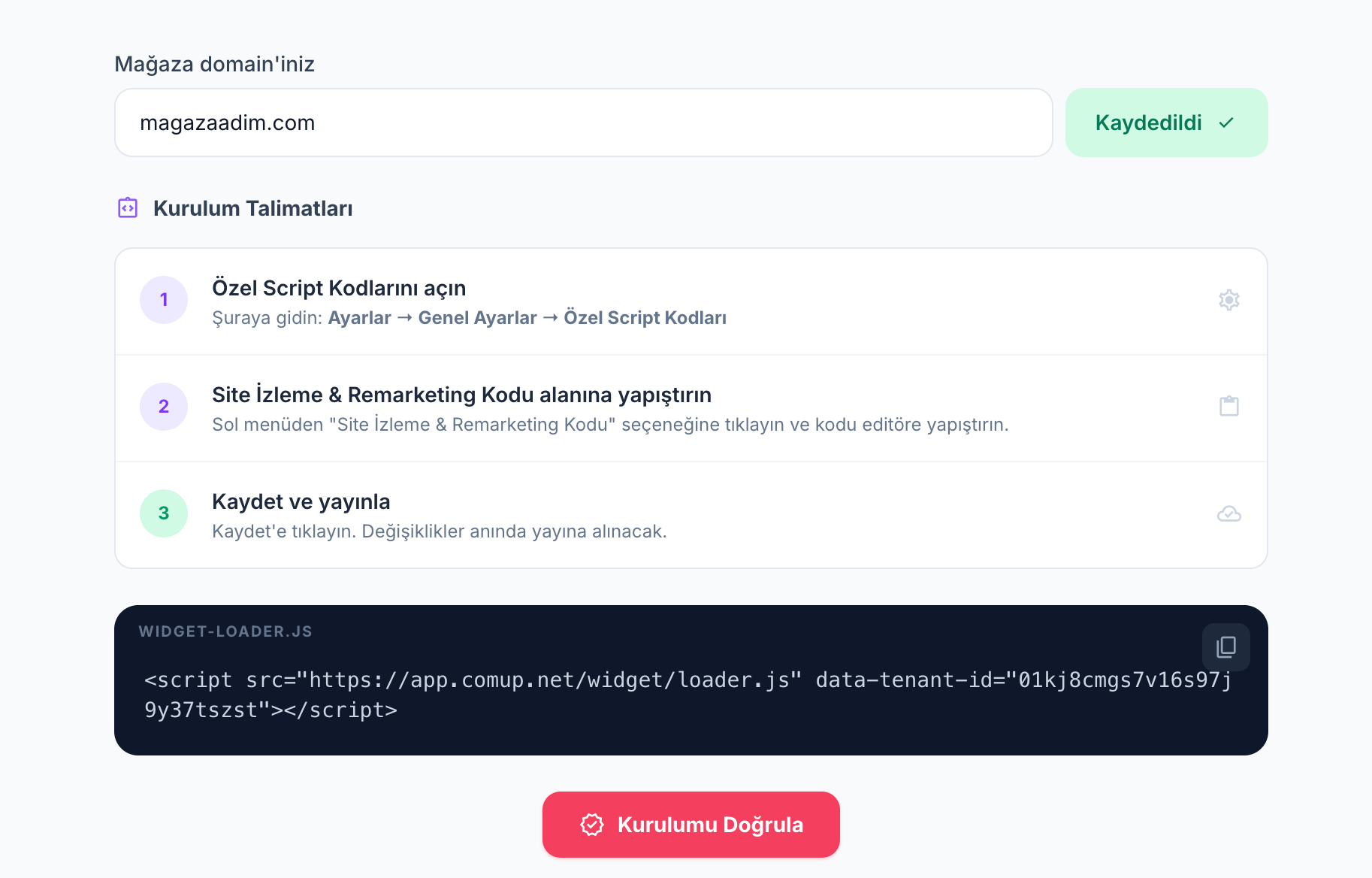The width and height of the screenshot is (1372, 878).
Task: Click the magazaadim.com domain input field
Action: point(584,123)
